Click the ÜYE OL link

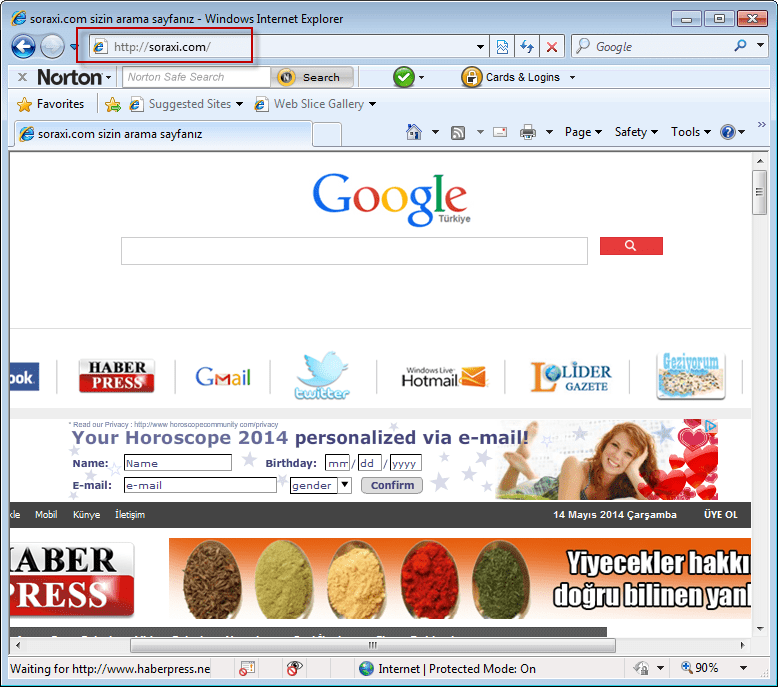(720, 515)
